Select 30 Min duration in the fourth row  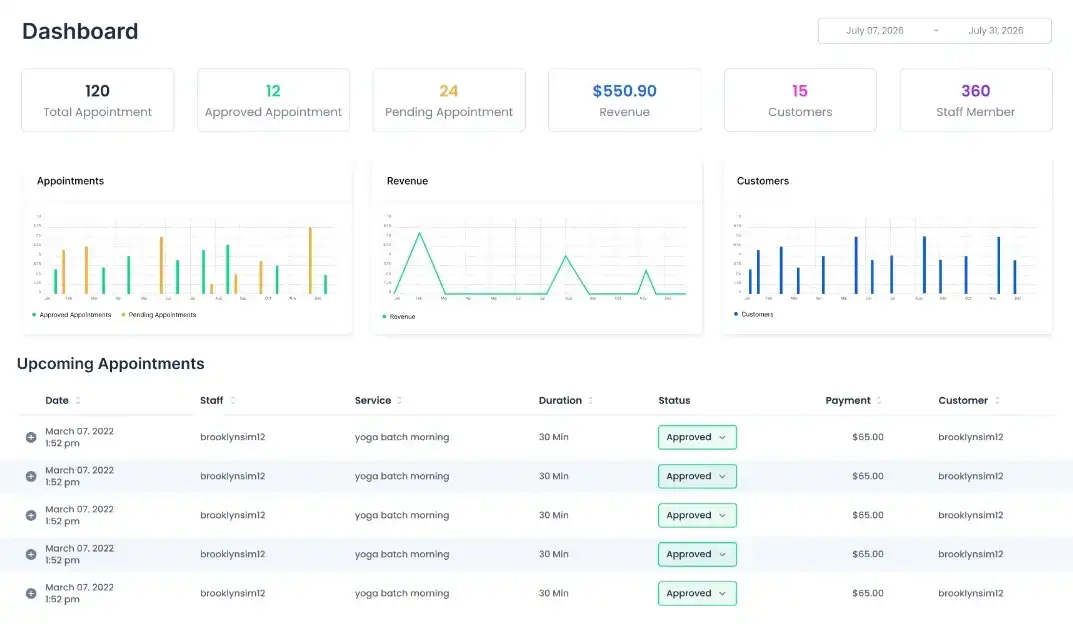(554, 554)
